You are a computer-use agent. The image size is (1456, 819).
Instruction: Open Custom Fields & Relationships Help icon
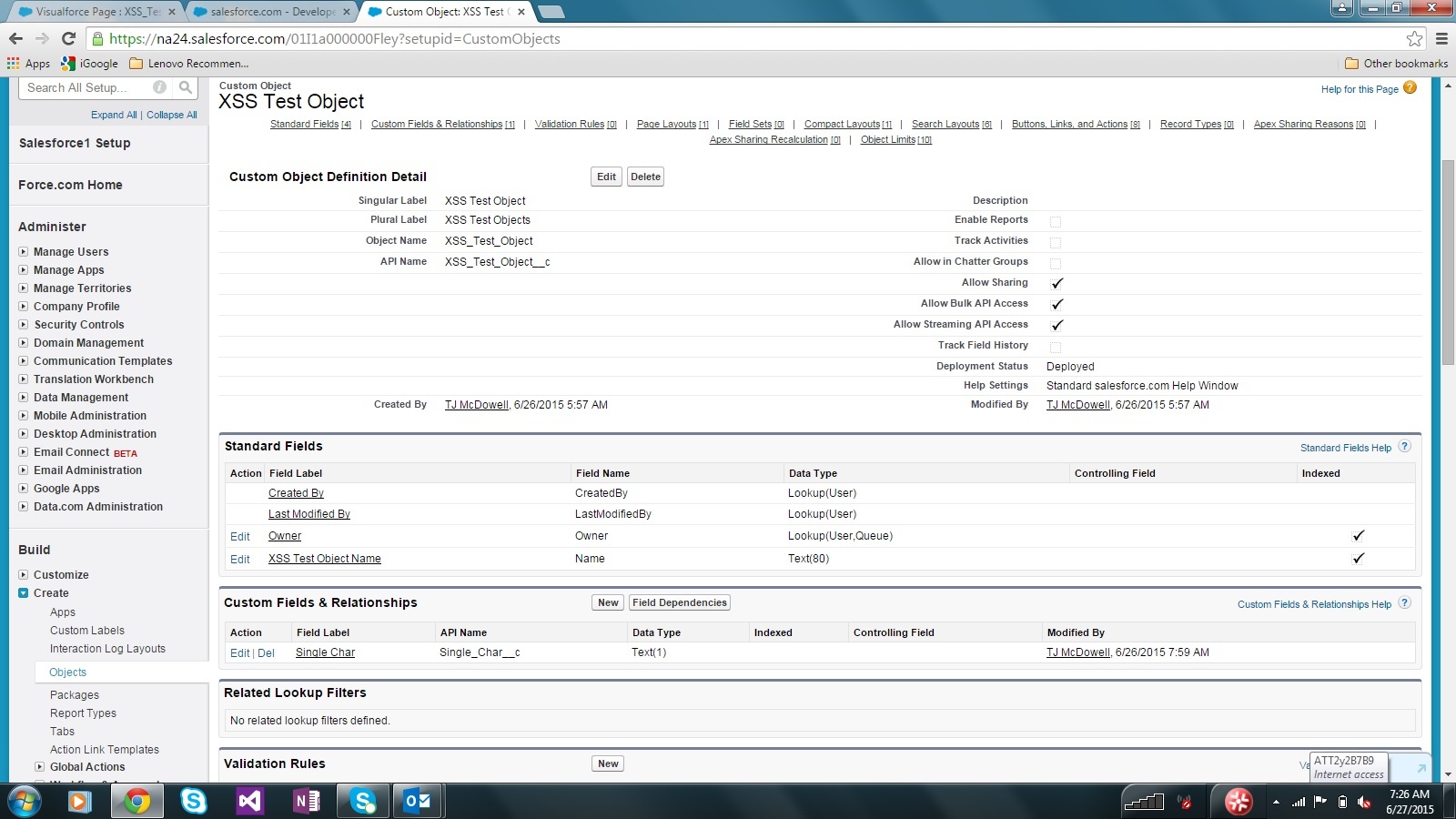coord(1405,603)
